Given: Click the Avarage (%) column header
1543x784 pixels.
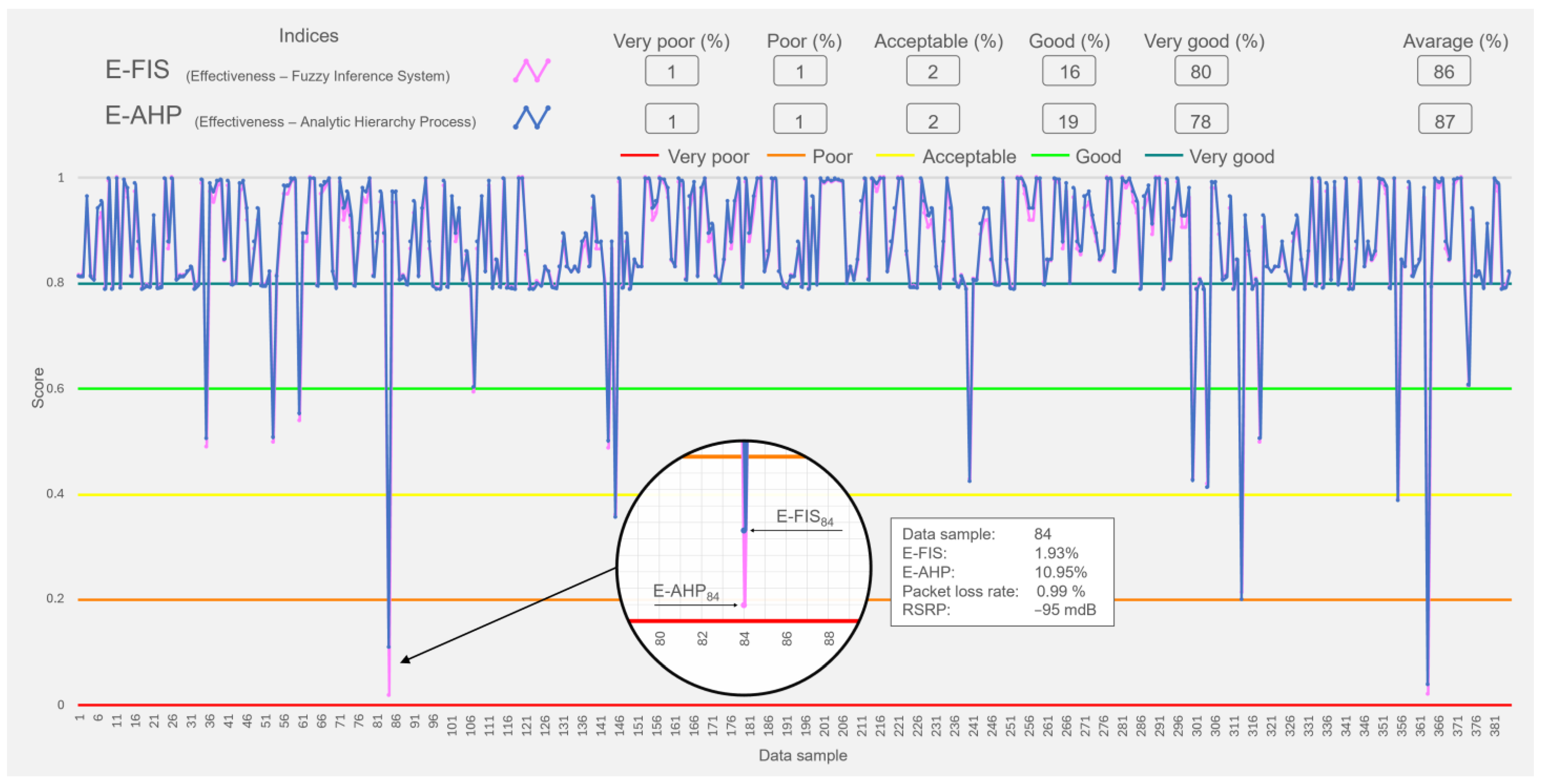Looking at the screenshot, I should tap(1455, 41).
